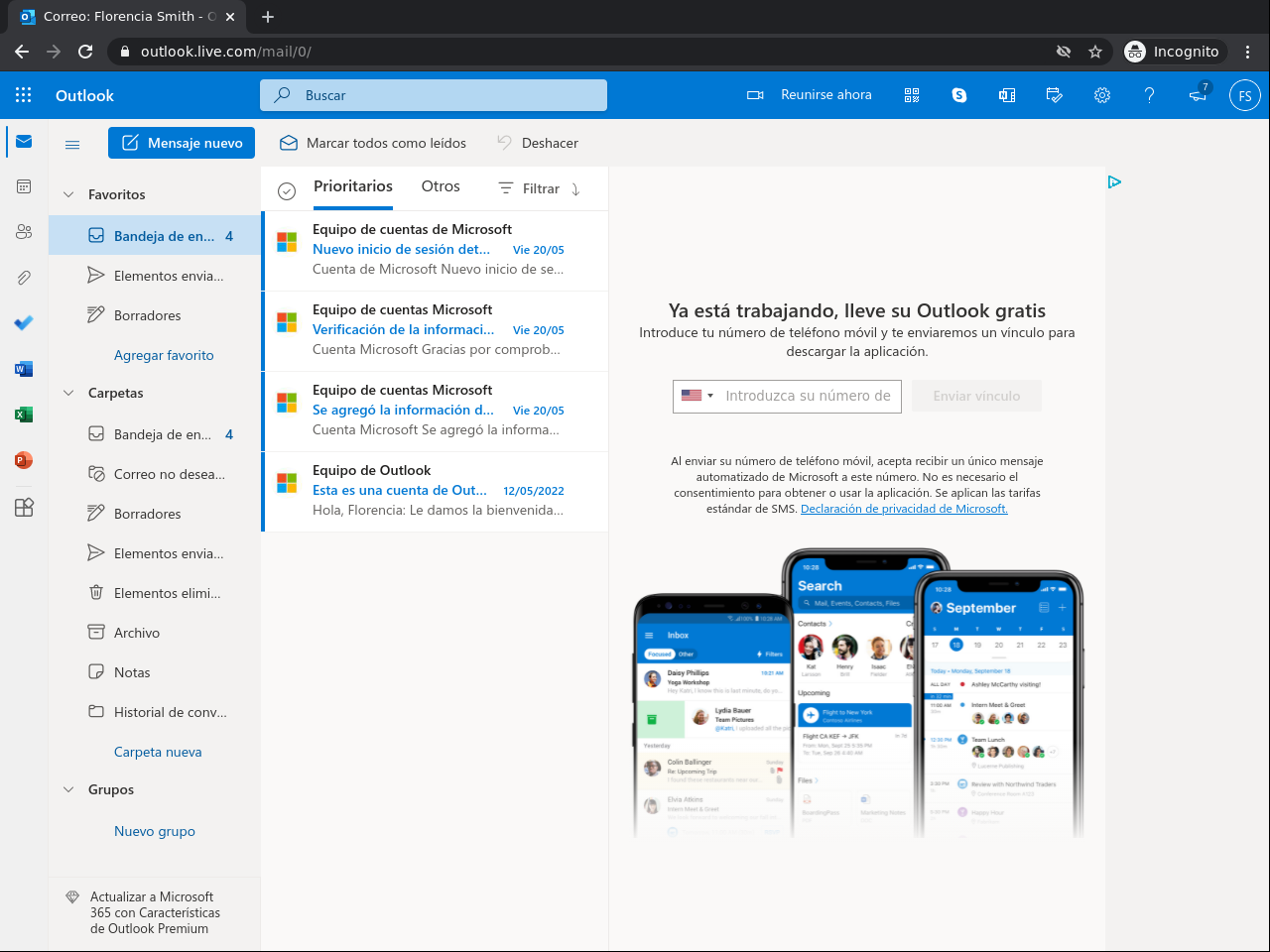Open Elementos enviados under Carpetas
The image size is (1270, 952).
pyautogui.click(x=155, y=553)
